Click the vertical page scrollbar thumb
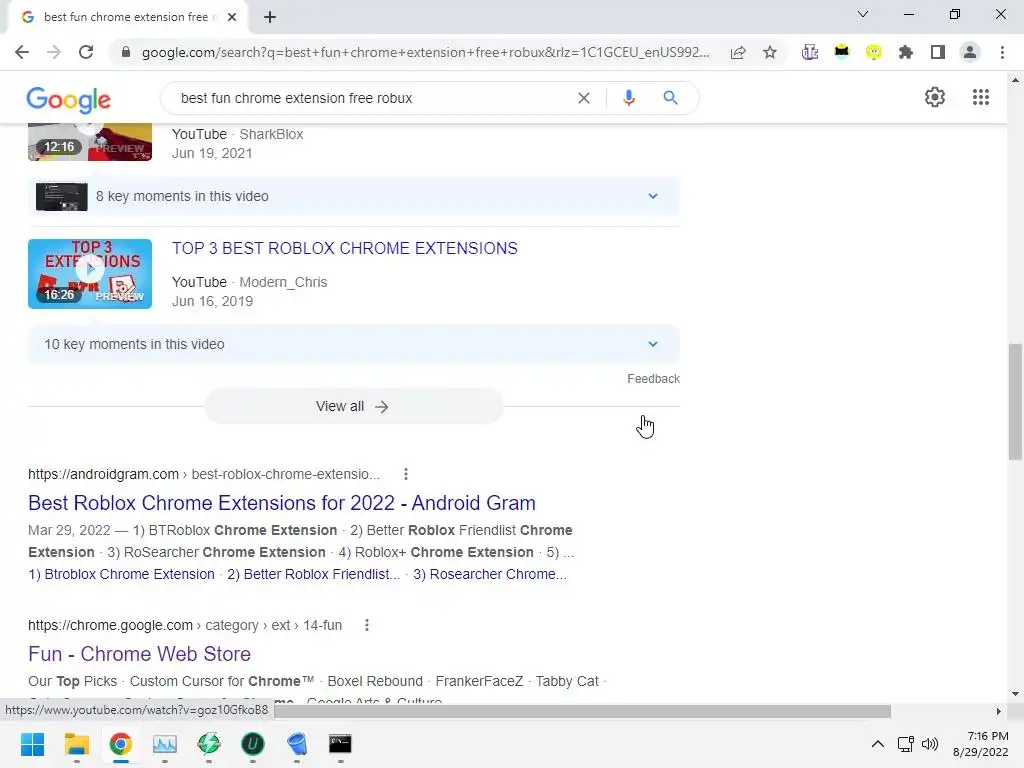 1015,402
